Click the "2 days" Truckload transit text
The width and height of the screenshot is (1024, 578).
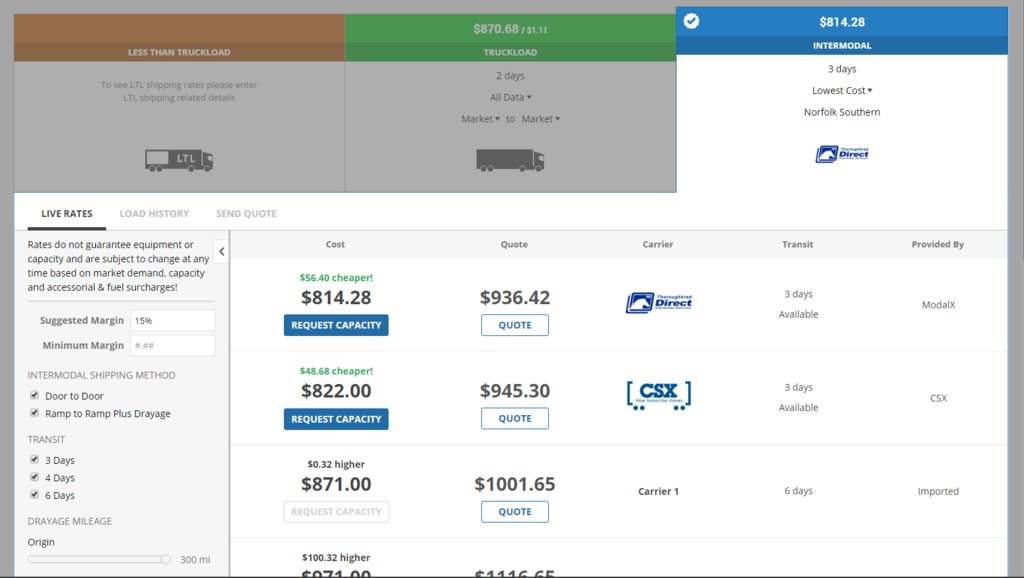point(510,76)
